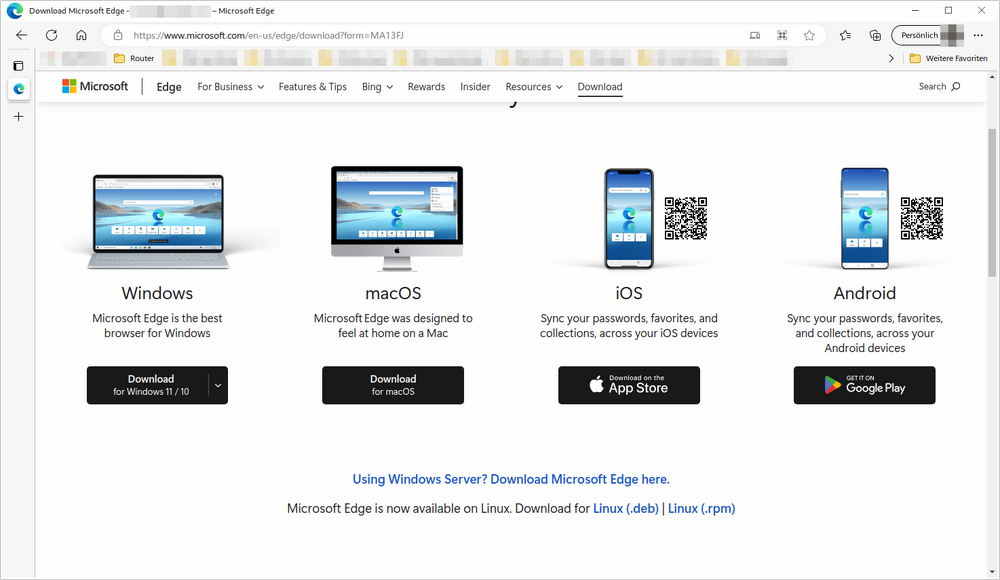The image size is (1000, 580).
Task: Open the Google Play badge
Action: pos(864,385)
